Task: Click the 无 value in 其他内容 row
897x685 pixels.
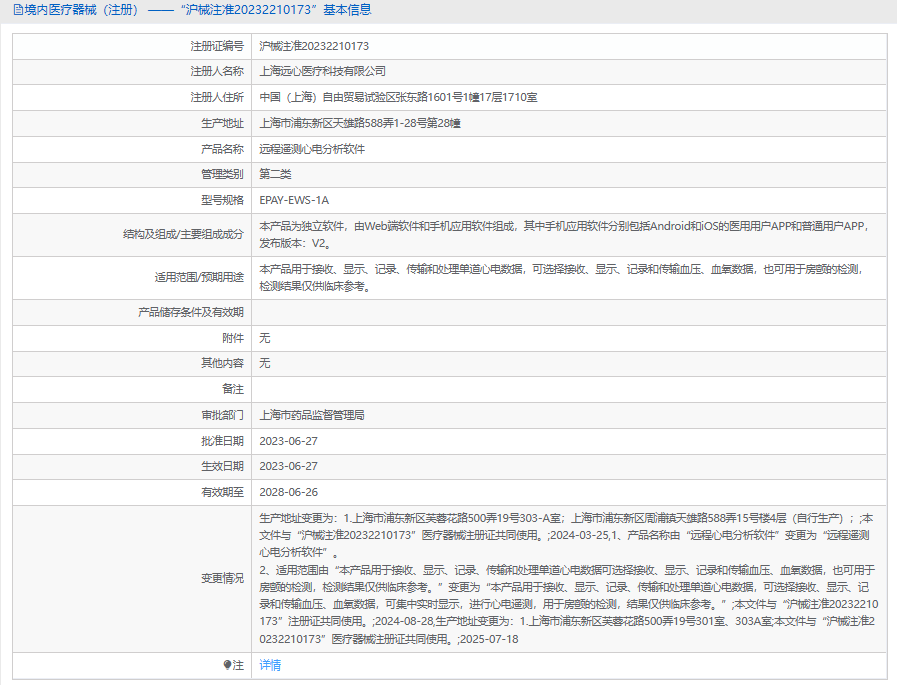Action: pos(265,363)
